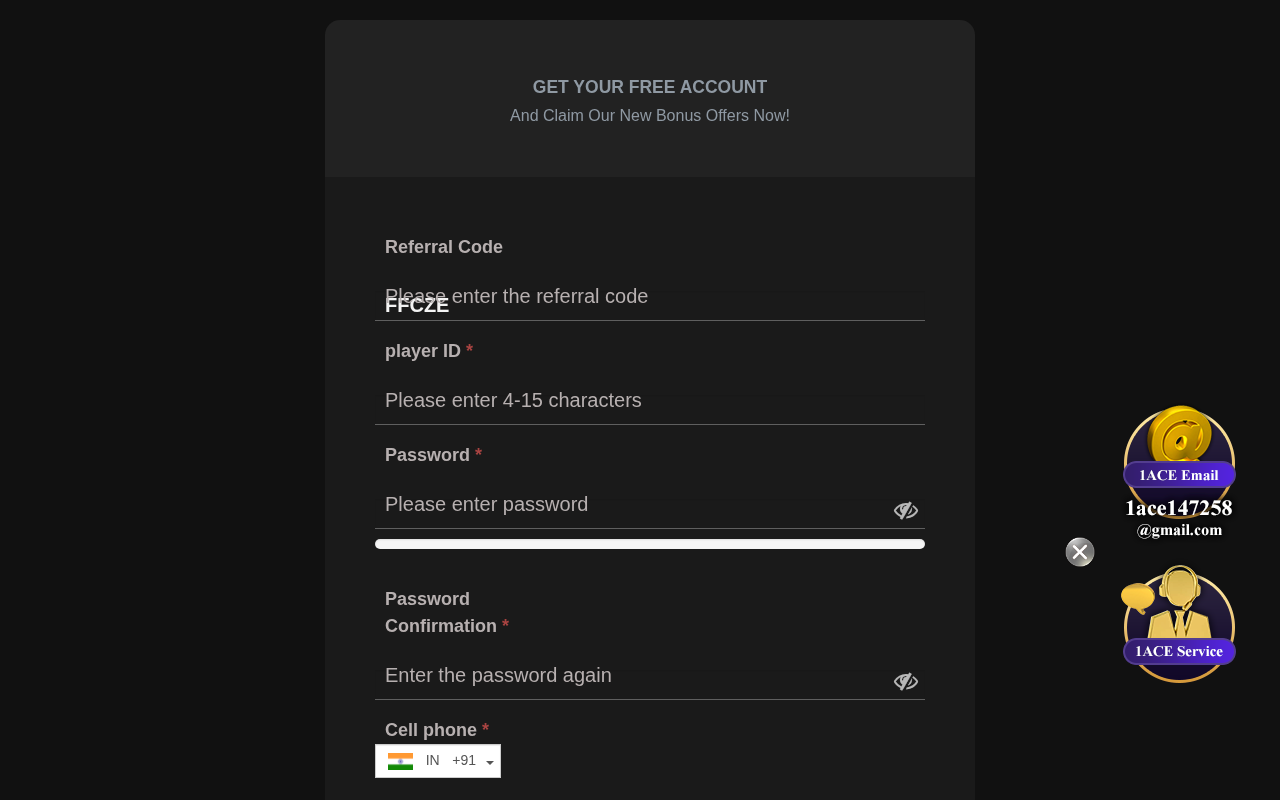
Task: Click the India flag icon
Action: pyautogui.click(x=400, y=761)
